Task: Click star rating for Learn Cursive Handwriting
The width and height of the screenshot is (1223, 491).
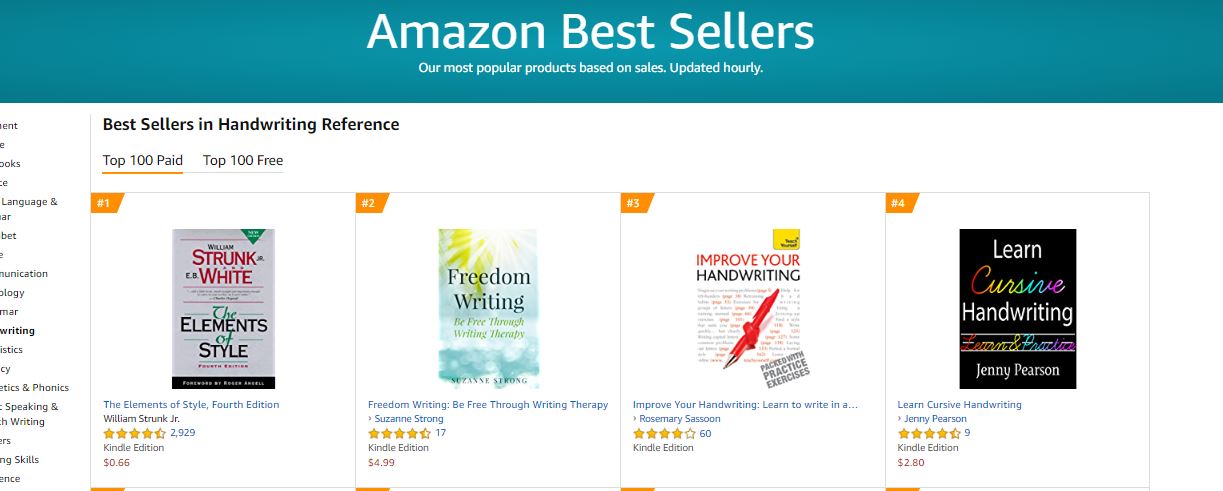Action: pos(929,434)
